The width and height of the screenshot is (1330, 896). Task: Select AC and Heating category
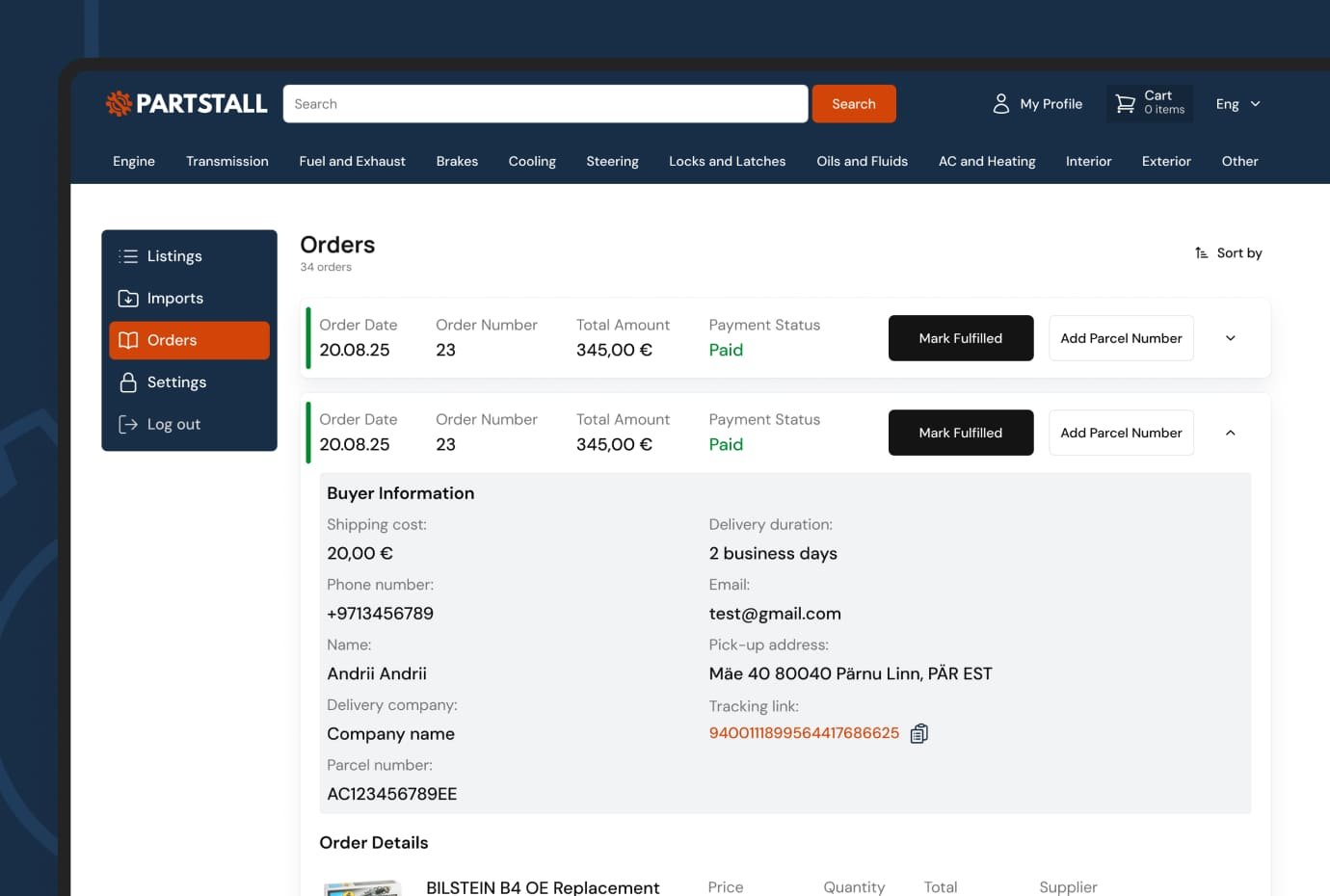(x=987, y=161)
